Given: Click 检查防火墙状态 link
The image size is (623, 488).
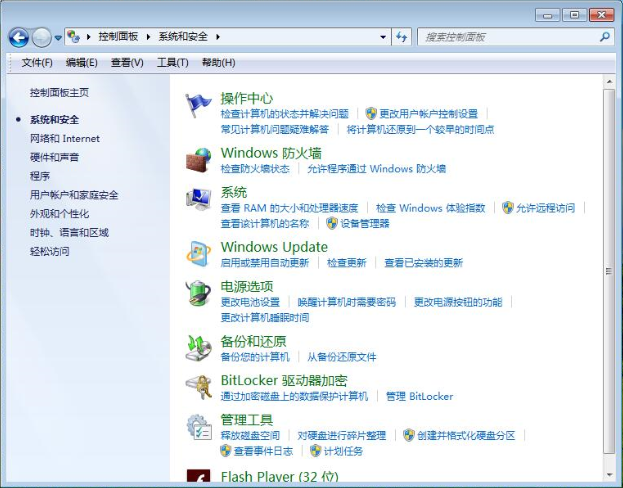Looking at the screenshot, I should tap(255, 168).
